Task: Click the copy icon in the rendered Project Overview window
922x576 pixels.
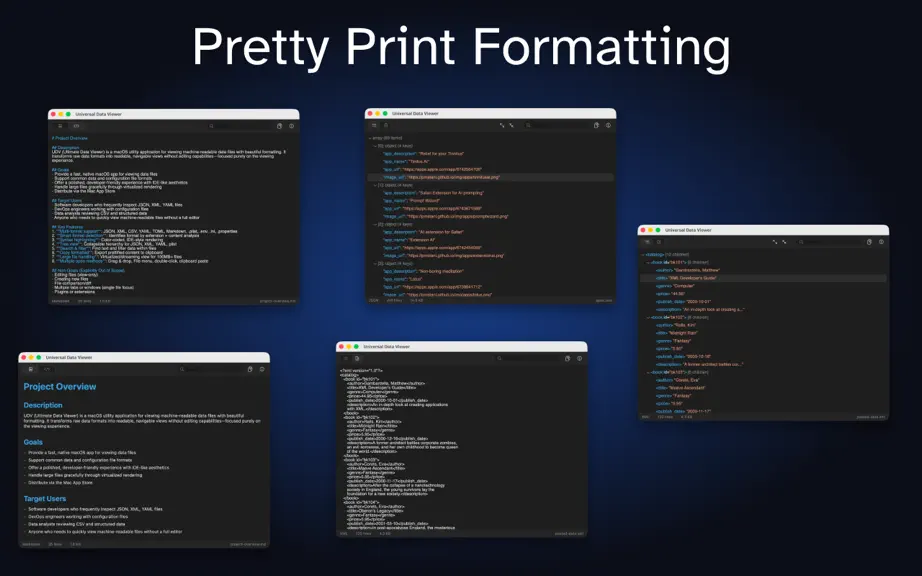Action: 250,369
